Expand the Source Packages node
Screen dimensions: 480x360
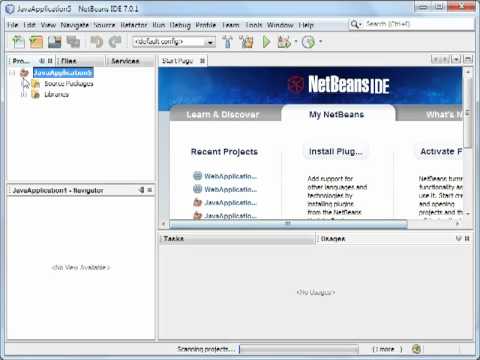pos(24,84)
